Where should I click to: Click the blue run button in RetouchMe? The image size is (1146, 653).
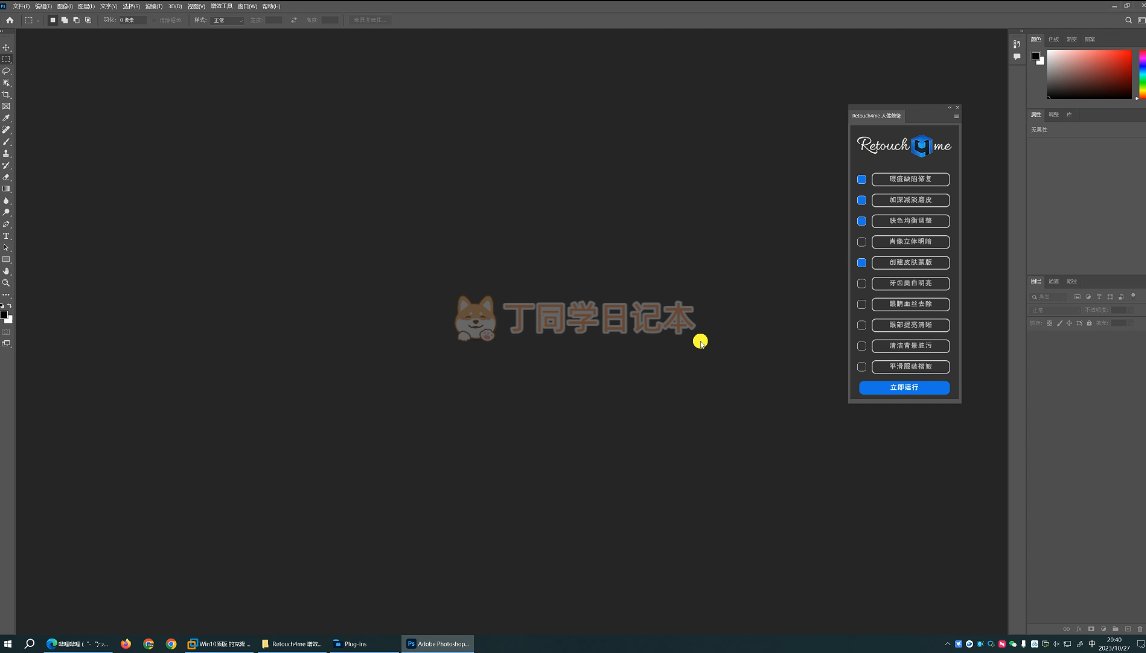coord(904,388)
